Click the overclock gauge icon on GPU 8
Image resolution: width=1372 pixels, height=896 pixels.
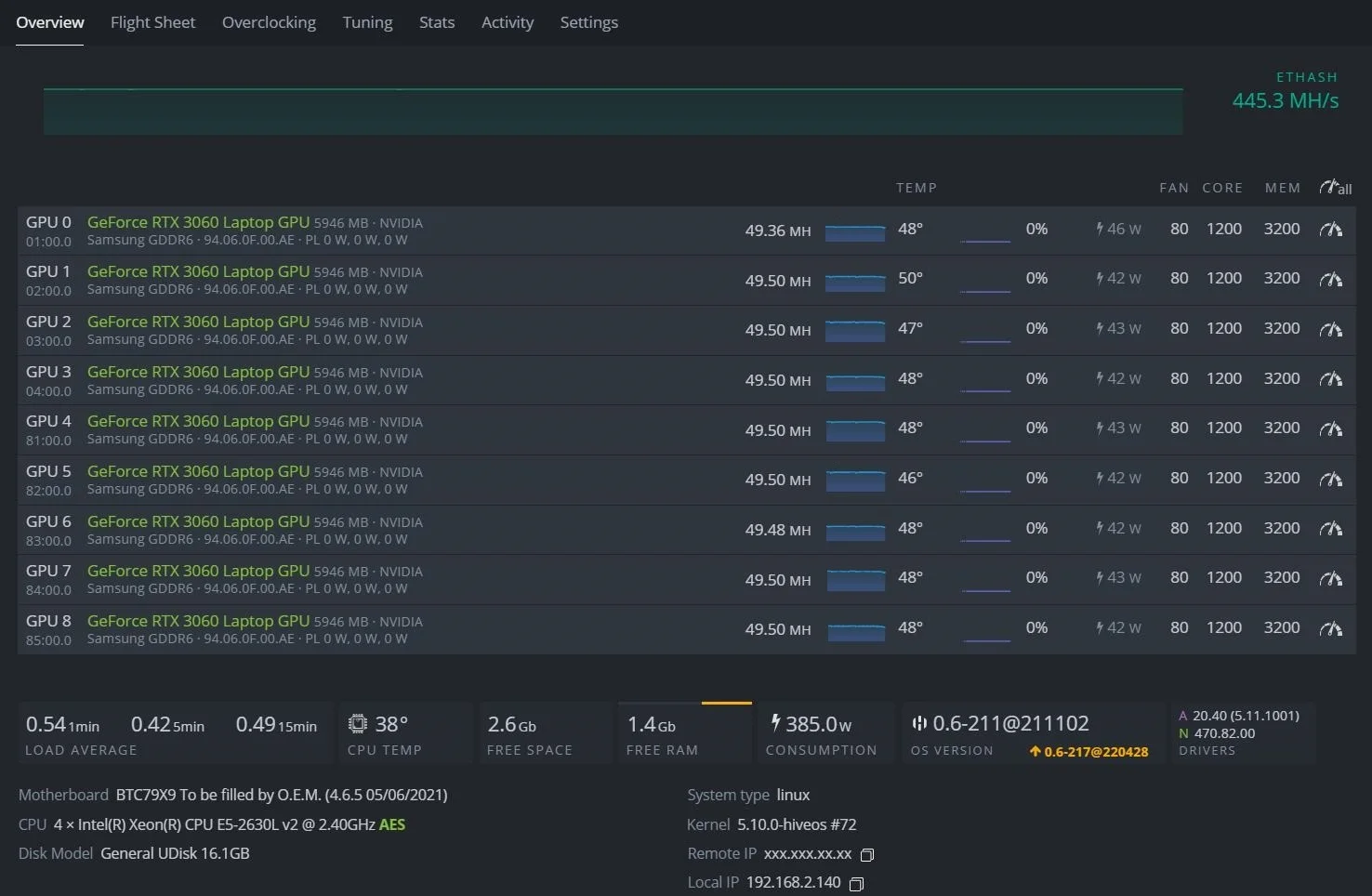(x=1331, y=628)
